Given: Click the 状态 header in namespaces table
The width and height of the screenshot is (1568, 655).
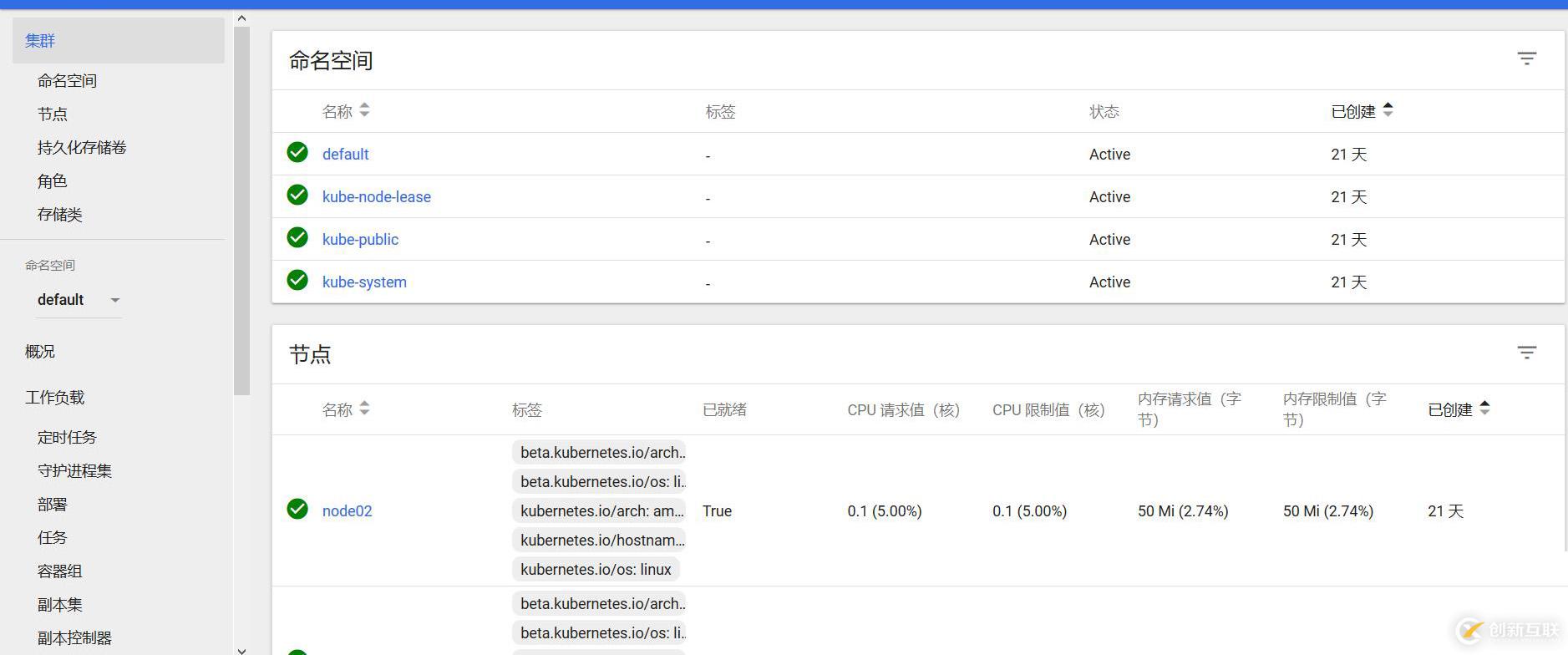Looking at the screenshot, I should click(x=1104, y=112).
